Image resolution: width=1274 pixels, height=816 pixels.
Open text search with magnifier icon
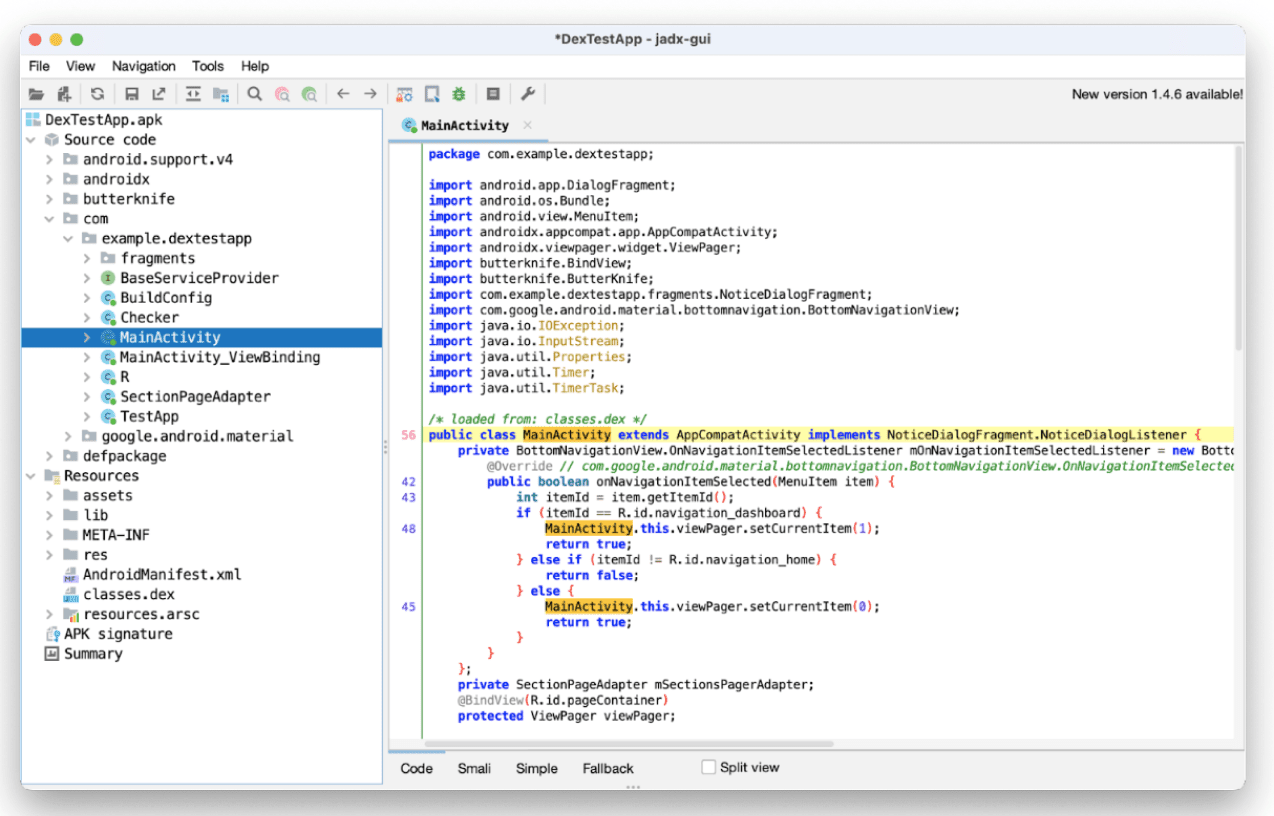click(255, 94)
